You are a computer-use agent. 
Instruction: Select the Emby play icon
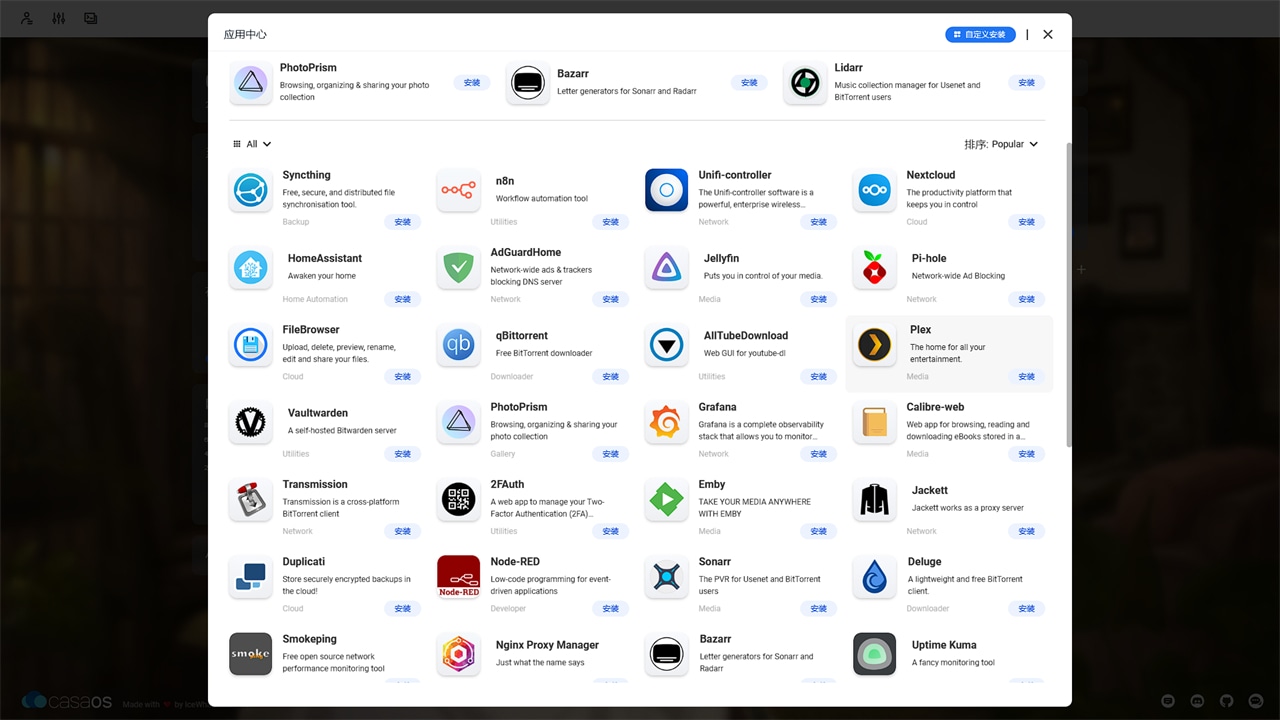[666, 500]
